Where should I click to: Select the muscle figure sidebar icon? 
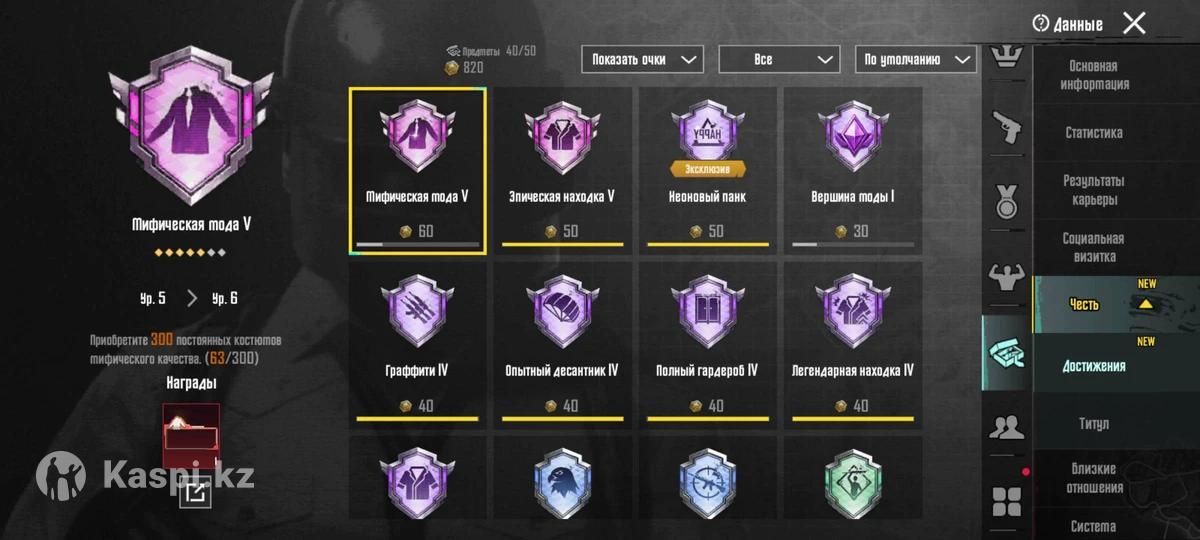[x=1007, y=275]
